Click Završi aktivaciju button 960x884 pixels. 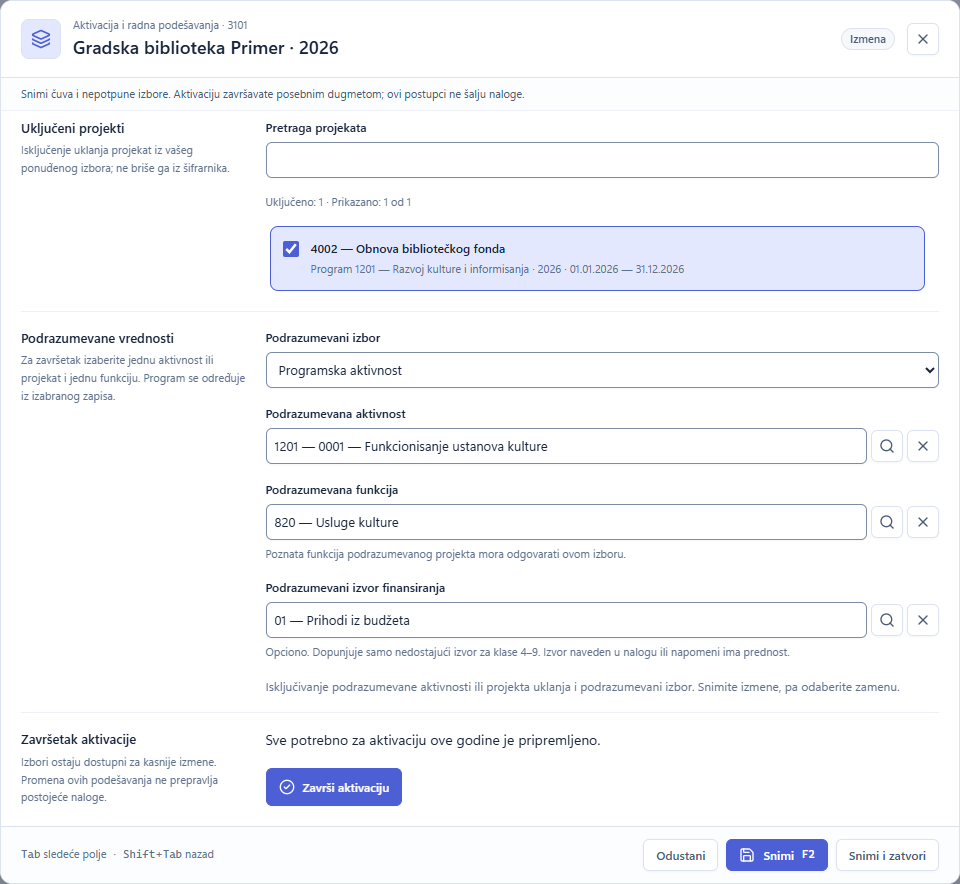(x=334, y=787)
